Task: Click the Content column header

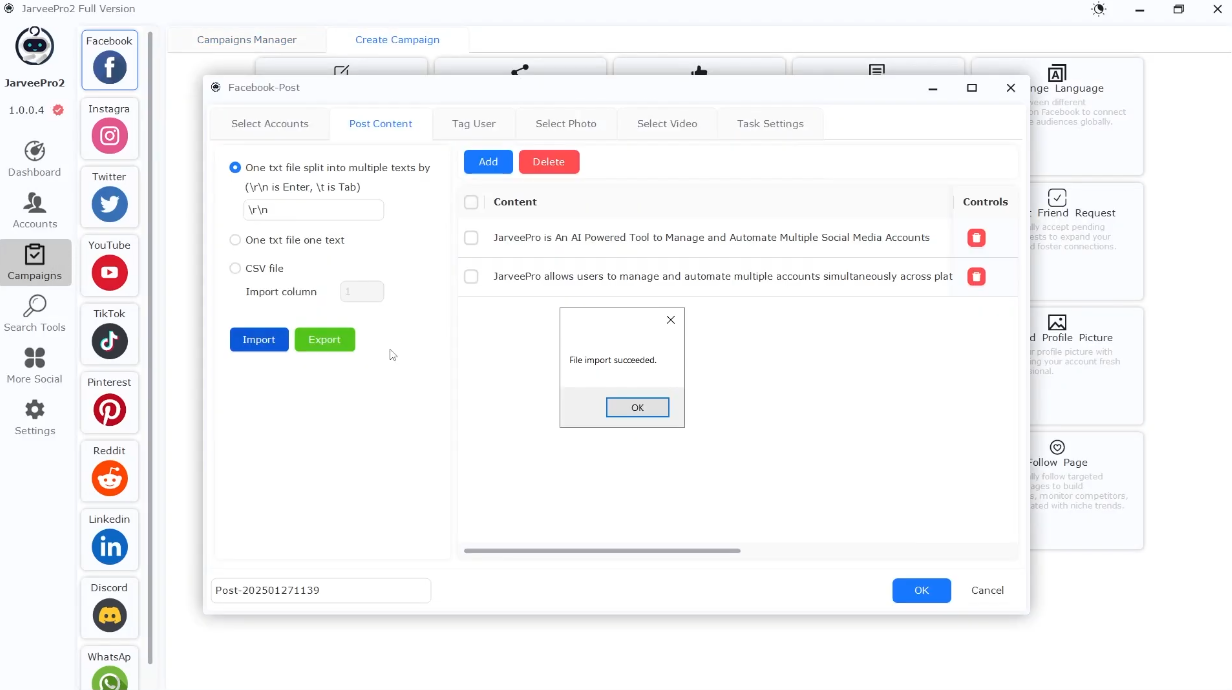Action: pyautogui.click(x=515, y=202)
